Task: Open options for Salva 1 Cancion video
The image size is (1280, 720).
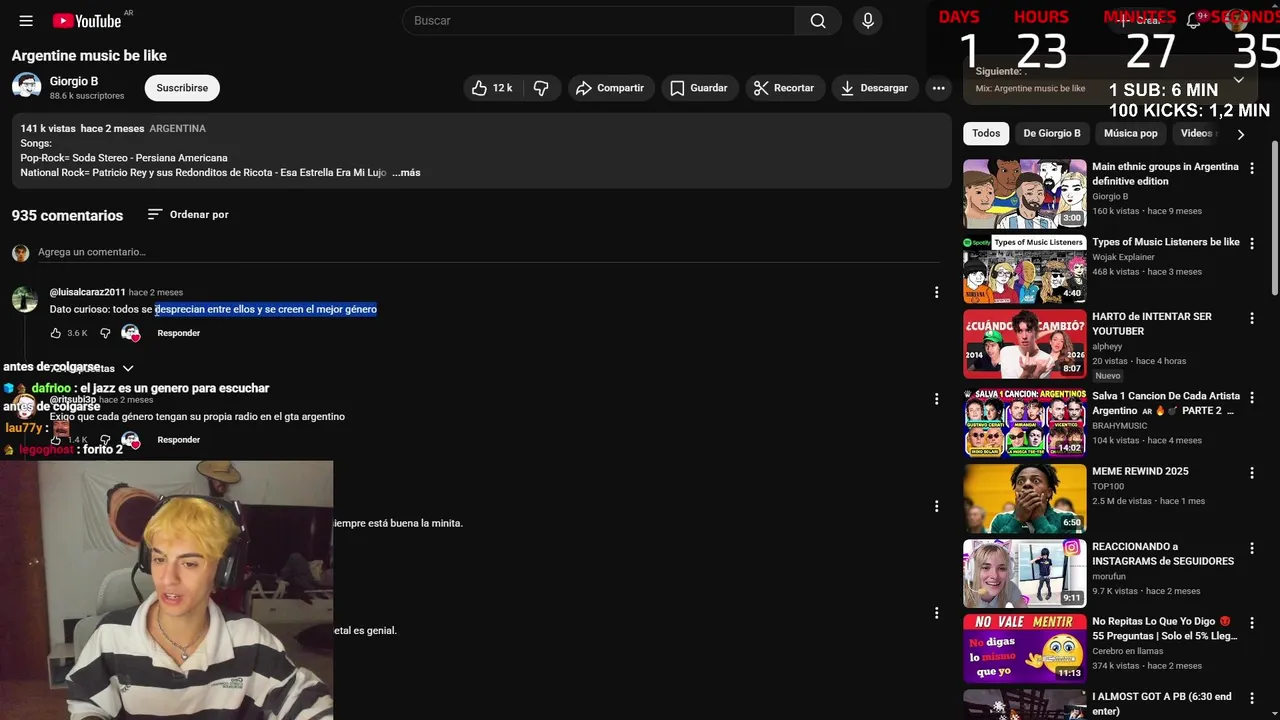Action: 1251,398
